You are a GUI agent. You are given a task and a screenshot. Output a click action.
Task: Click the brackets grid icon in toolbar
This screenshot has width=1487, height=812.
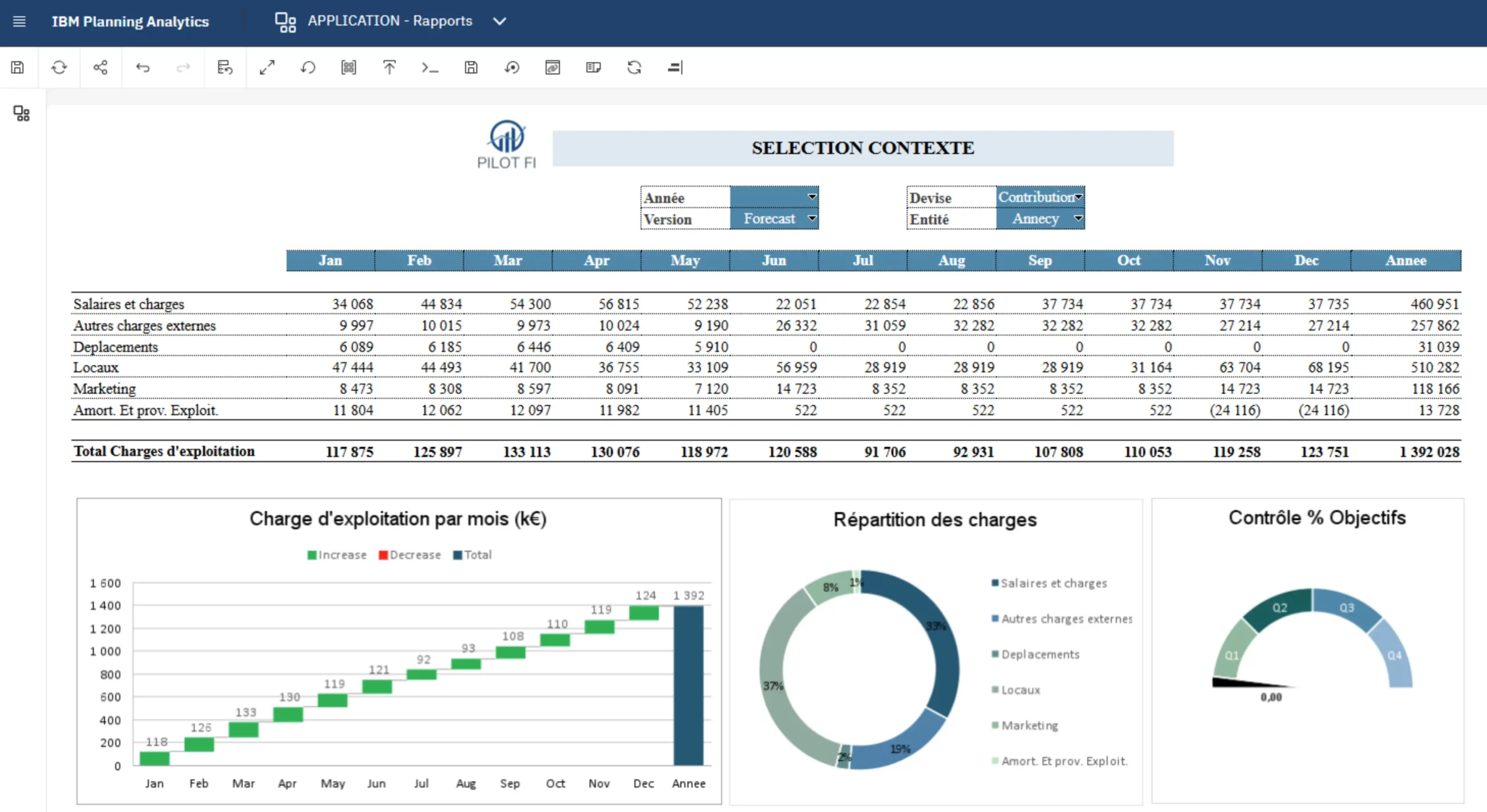click(349, 67)
